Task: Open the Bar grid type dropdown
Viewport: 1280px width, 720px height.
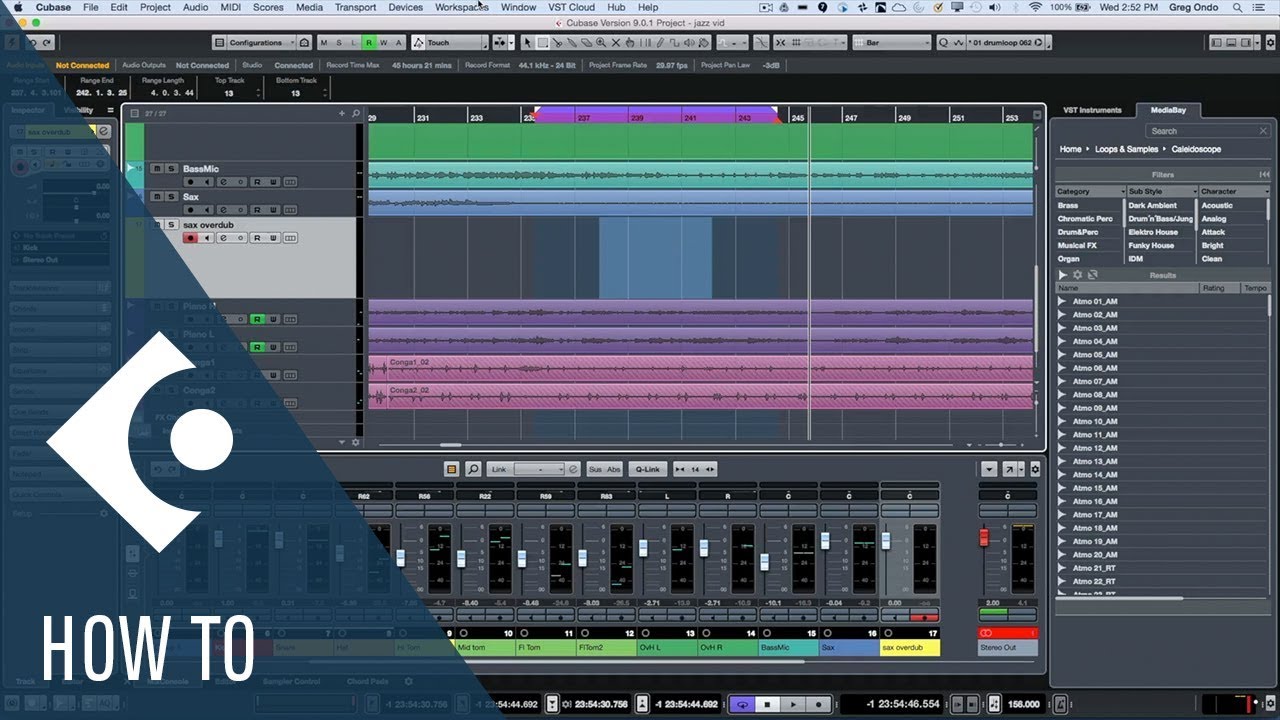Action: point(892,43)
